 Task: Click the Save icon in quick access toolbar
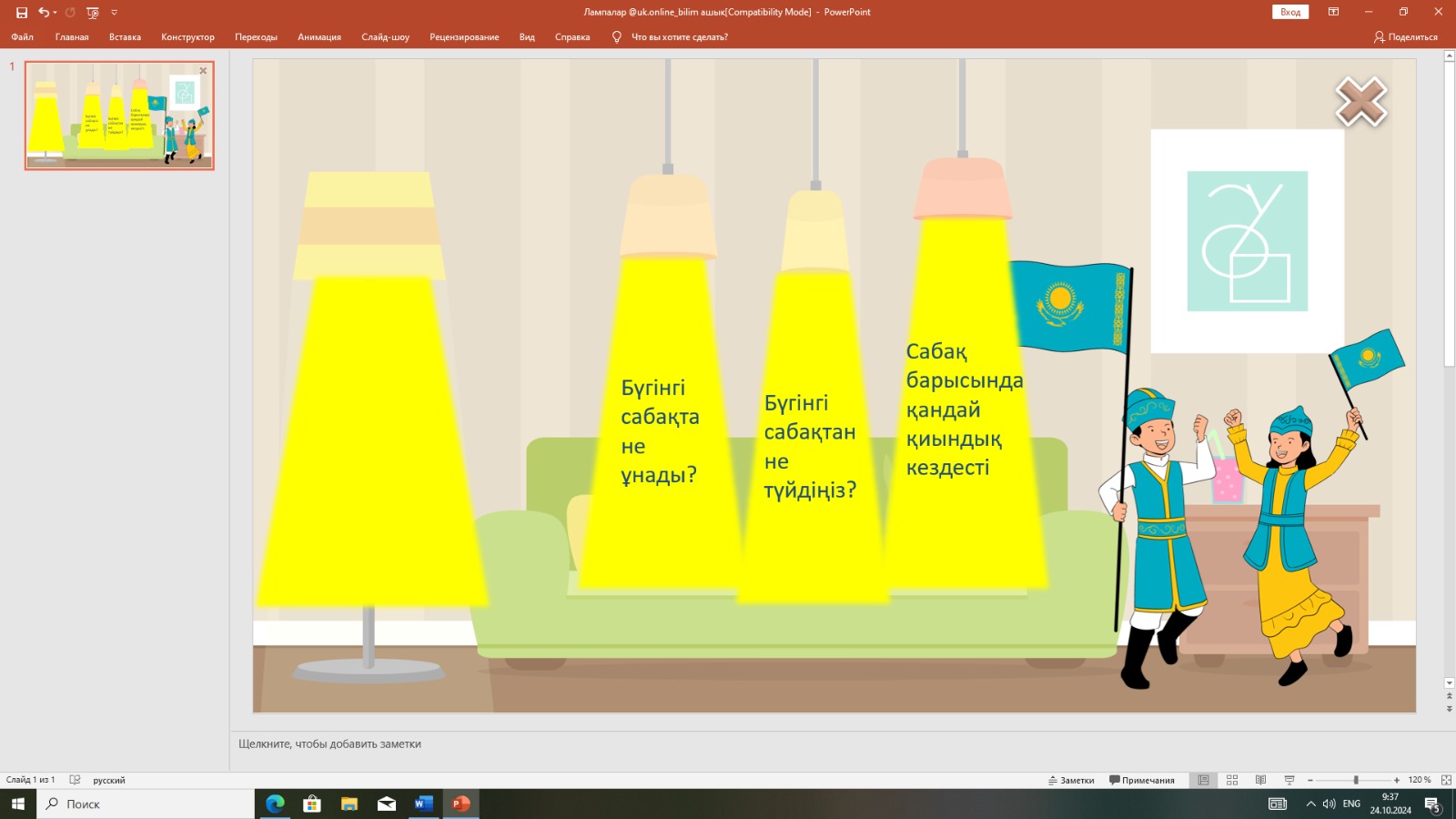tap(22, 13)
